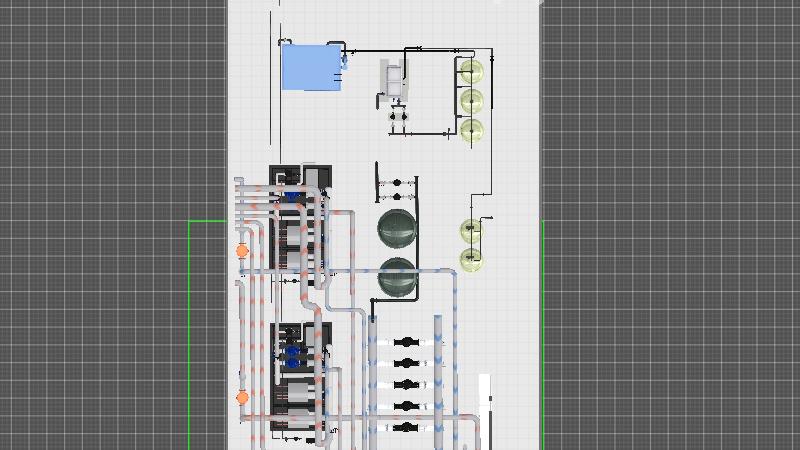The height and width of the screenshot is (450, 800).
Task: Select the topmost yellow-green vessel in the trio
Action: pos(471,72)
